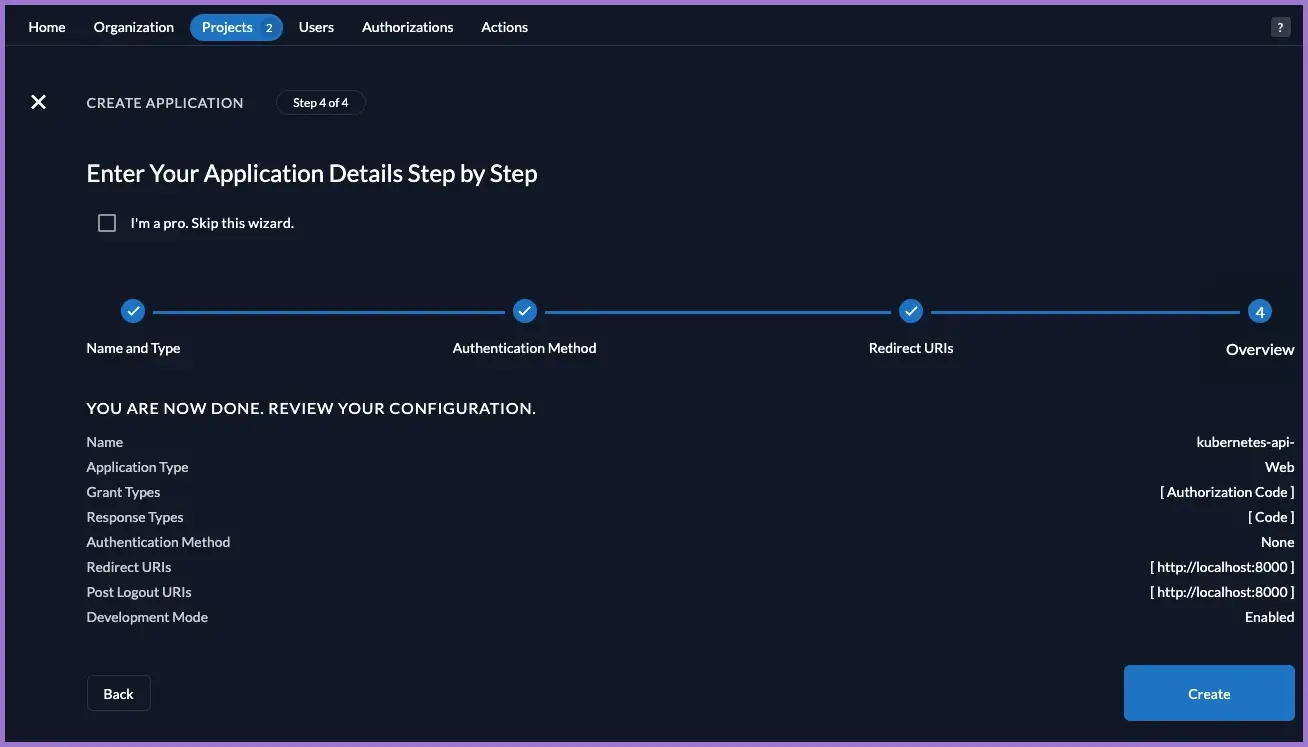The image size is (1308, 747).
Task: Open the Users section
Action: (316, 27)
